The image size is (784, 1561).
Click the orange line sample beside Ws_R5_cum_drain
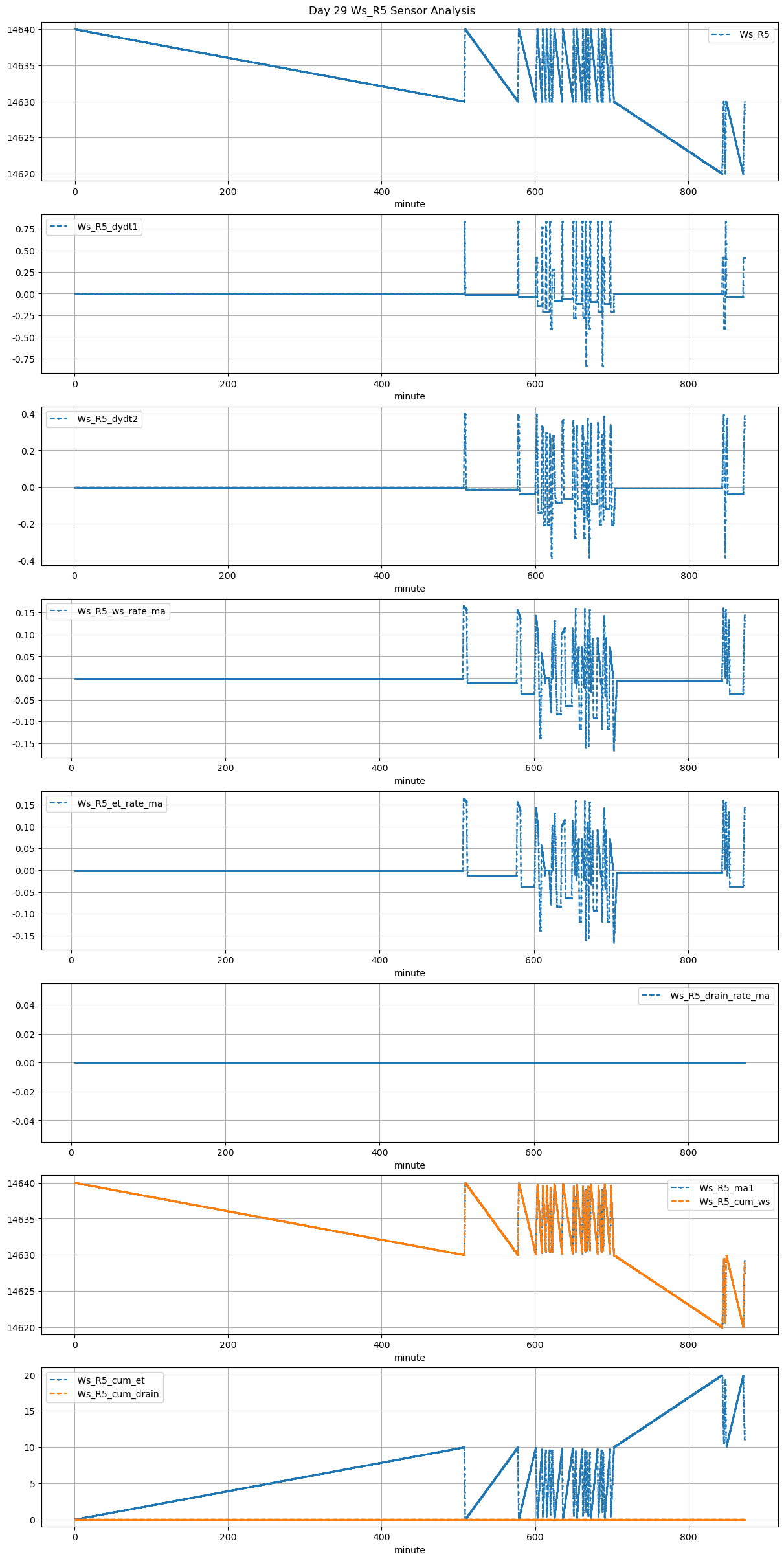[x=60, y=1394]
